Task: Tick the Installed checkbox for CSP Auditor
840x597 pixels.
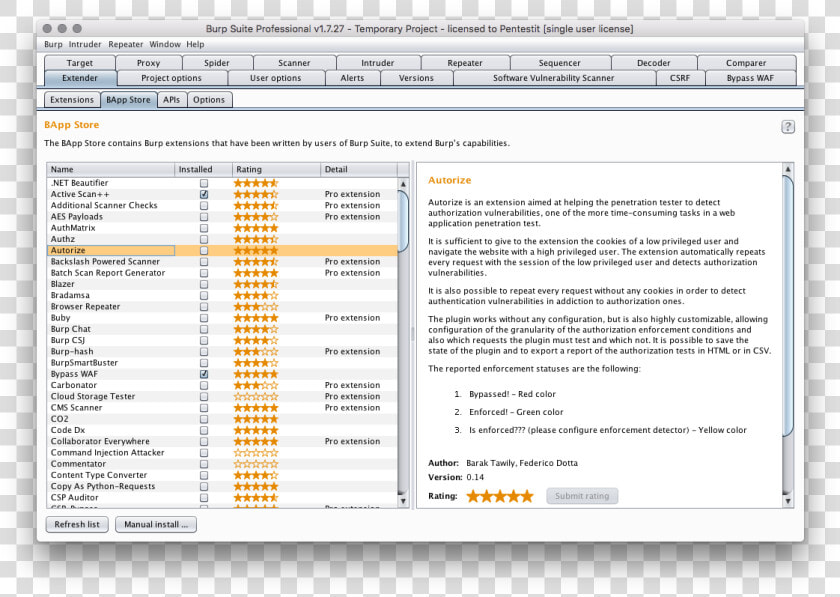Action: tap(204, 498)
